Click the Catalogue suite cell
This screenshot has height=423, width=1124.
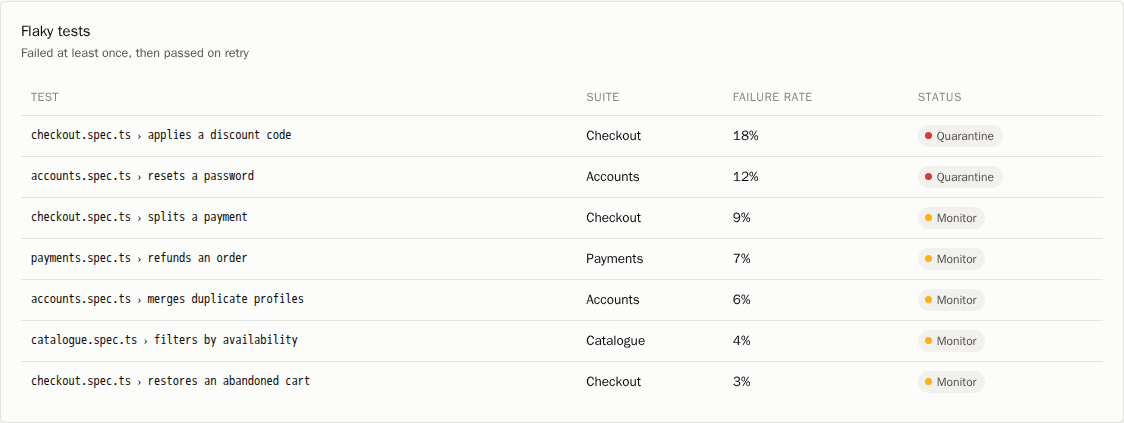pyautogui.click(x=615, y=341)
